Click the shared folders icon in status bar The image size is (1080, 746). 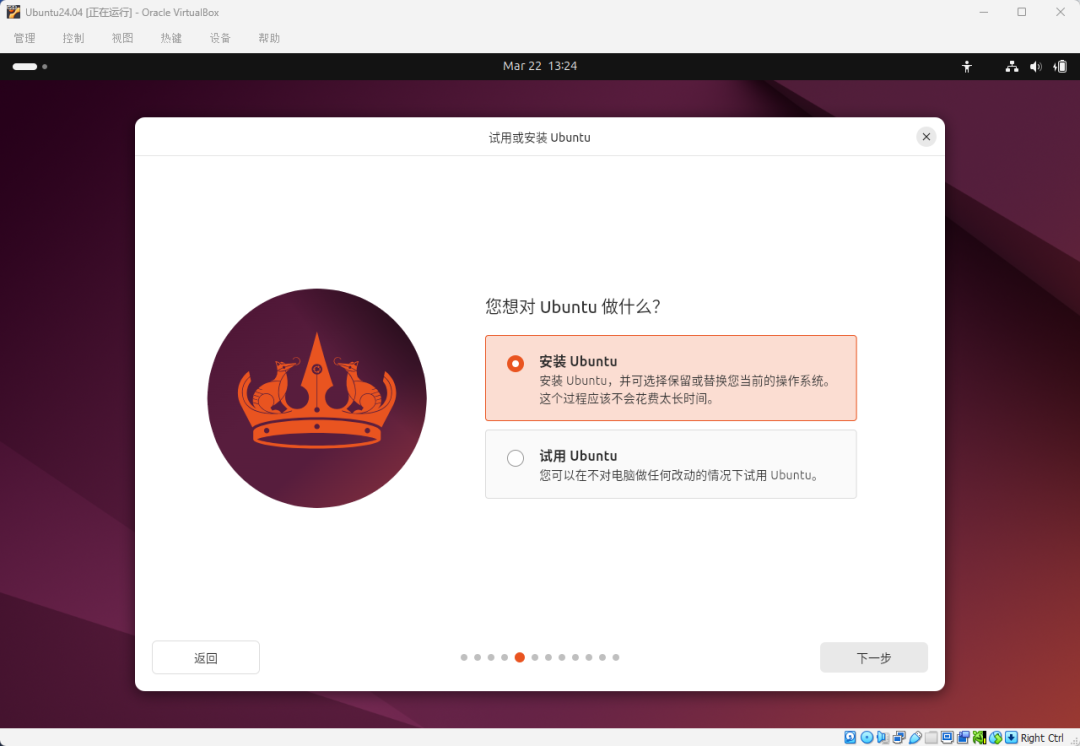pos(931,738)
